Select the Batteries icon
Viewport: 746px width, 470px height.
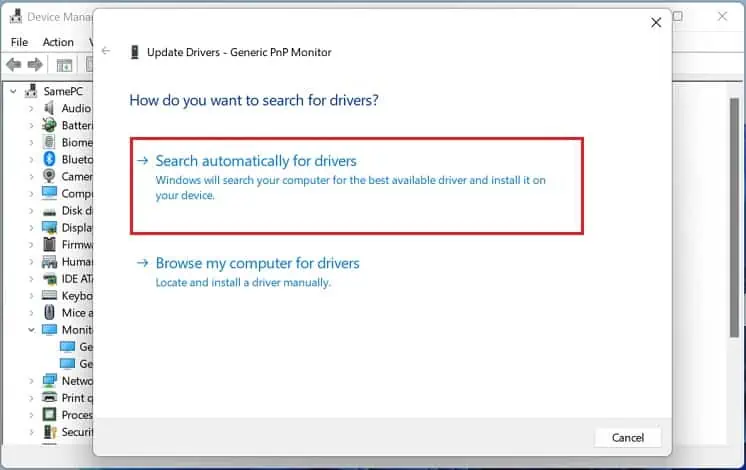coord(49,126)
